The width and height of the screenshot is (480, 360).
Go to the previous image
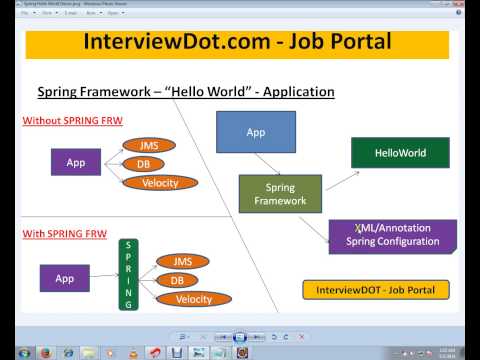point(223,337)
